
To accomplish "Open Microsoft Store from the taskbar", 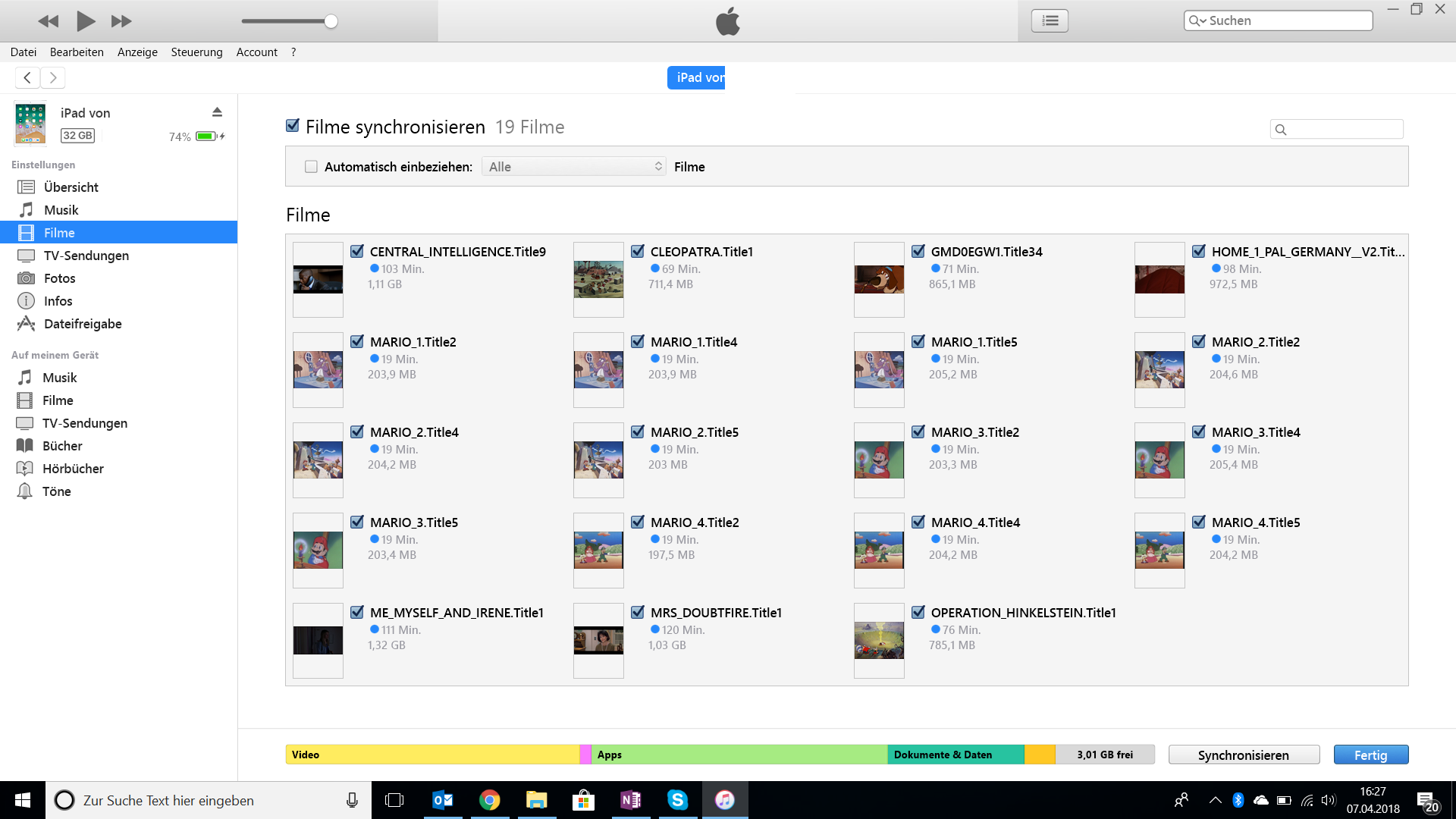I will [x=583, y=800].
